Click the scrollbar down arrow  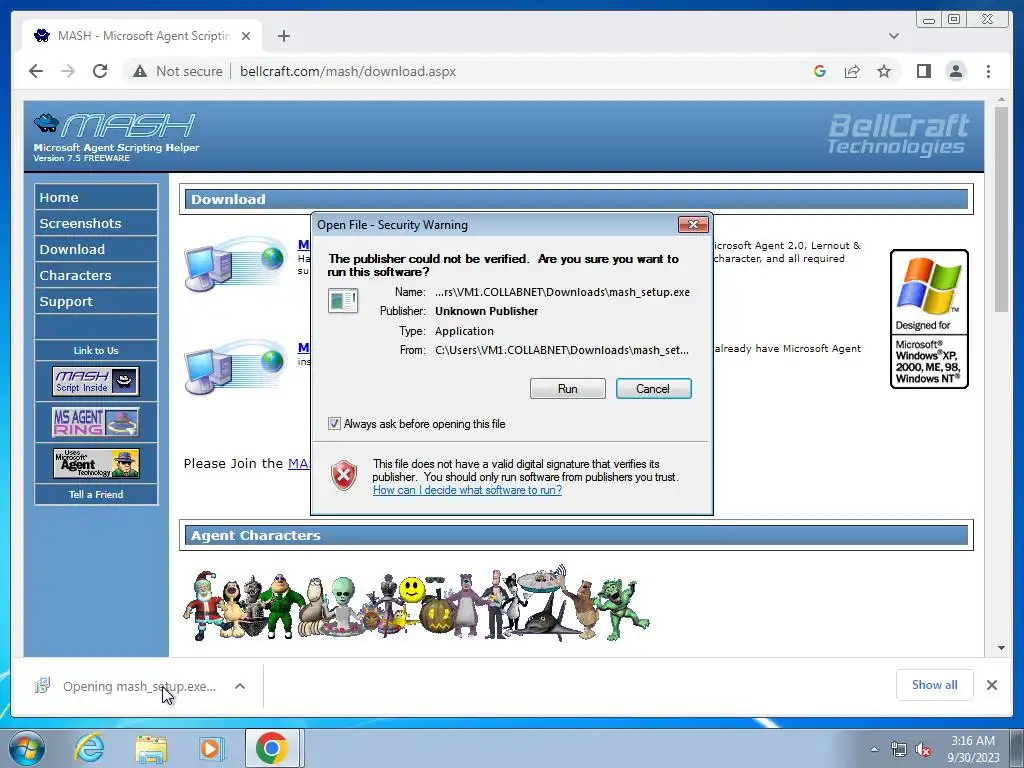click(1001, 648)
